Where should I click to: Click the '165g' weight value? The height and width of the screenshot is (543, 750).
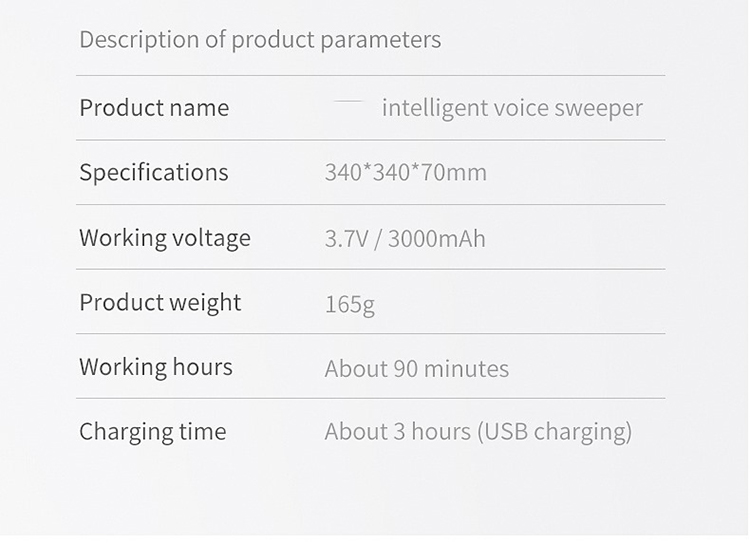pos(349,304)
